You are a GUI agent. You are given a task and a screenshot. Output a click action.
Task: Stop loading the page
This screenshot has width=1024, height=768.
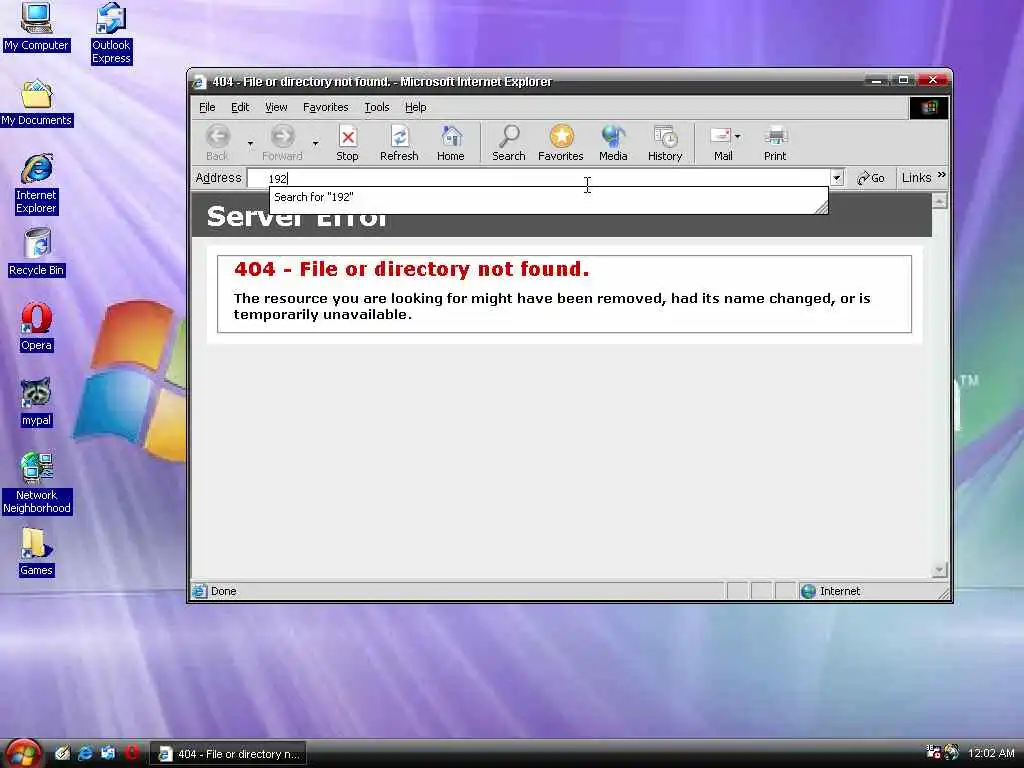click(347, 143)
